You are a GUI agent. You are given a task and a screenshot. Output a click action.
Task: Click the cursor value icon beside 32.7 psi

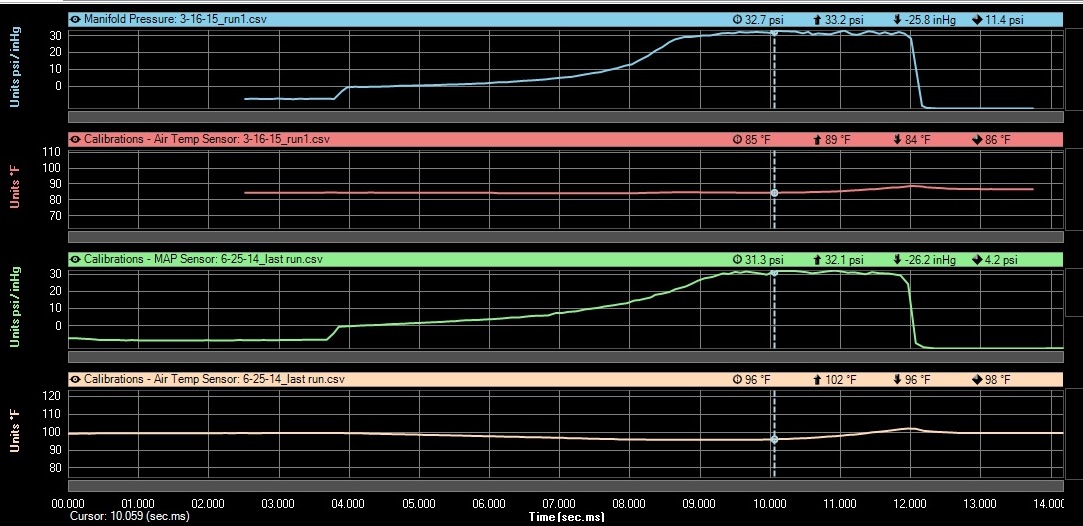[x=737, y=19]
